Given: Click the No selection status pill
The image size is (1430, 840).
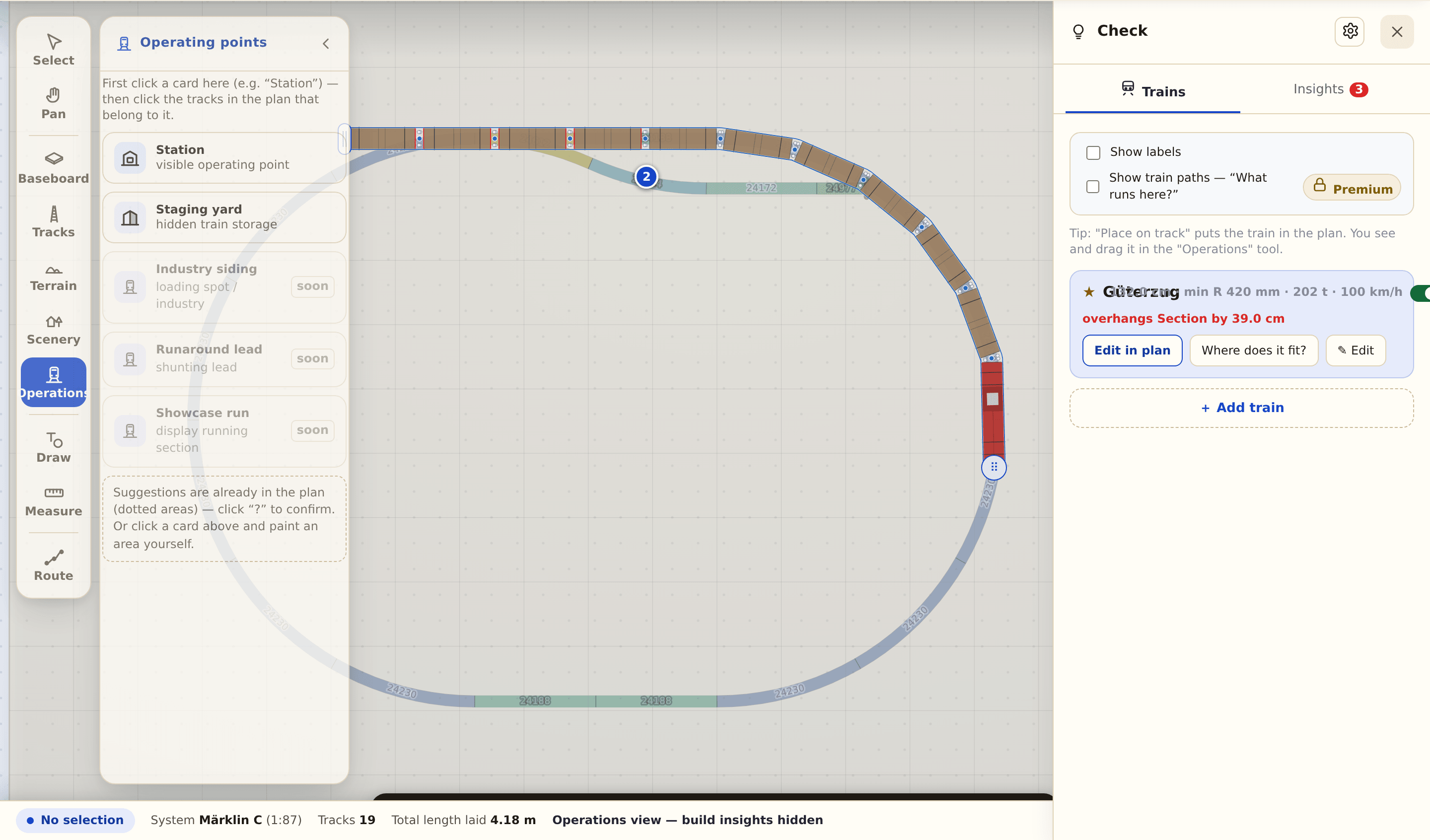Looking at the screenshot, I should pos(75,820).
